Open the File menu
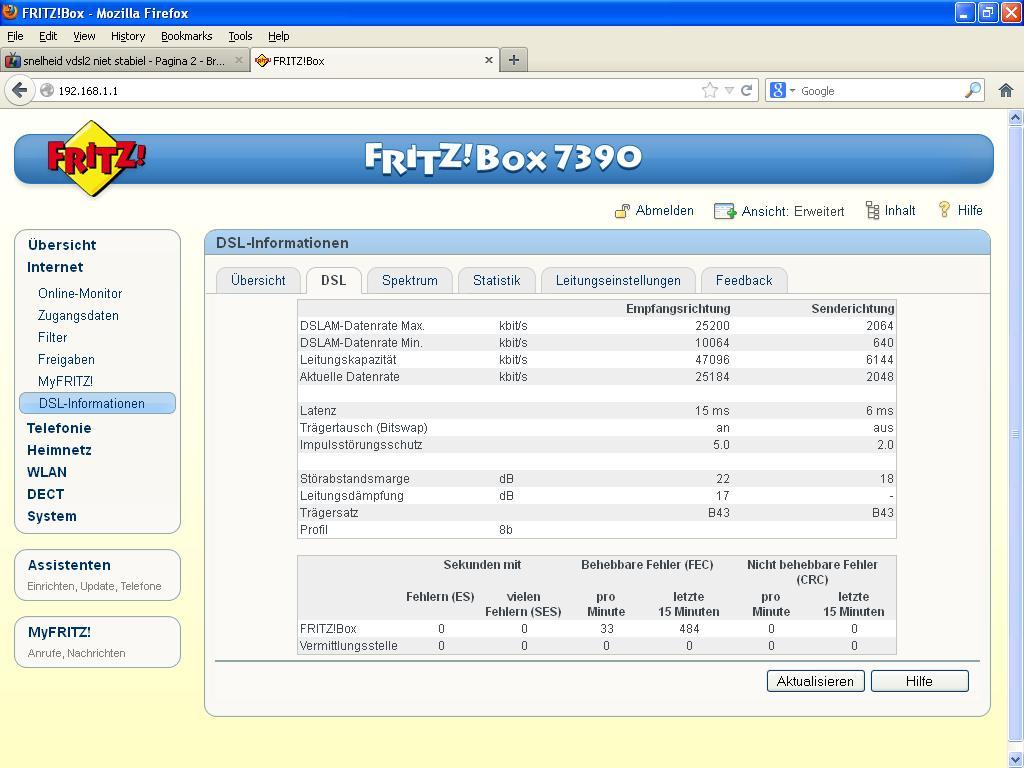 point(15,36)
